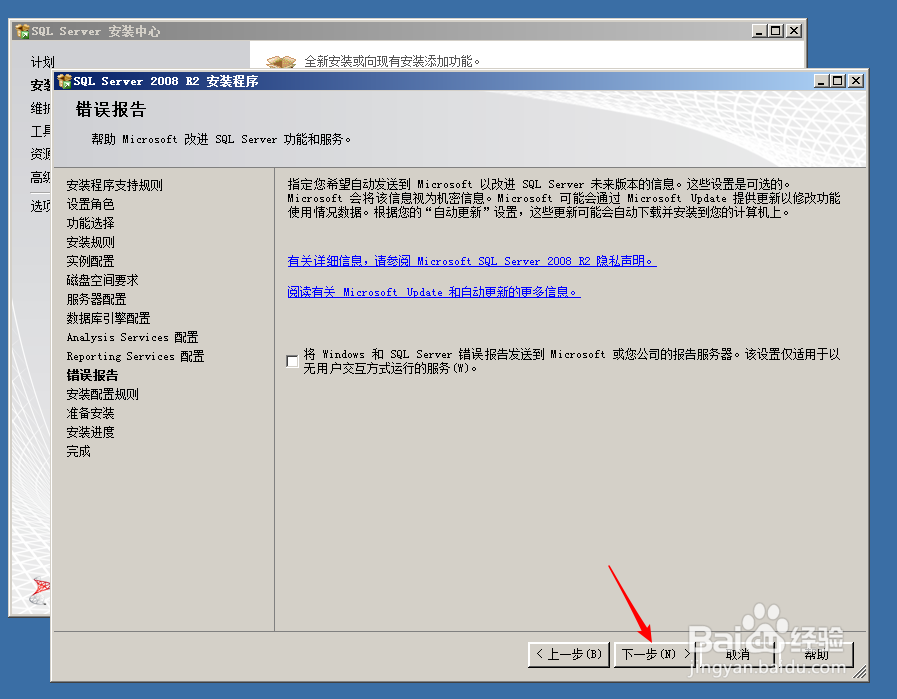The image size is (897, 699).
Task: Go back with the 上一步(B) button
Action: pos(569,654)
